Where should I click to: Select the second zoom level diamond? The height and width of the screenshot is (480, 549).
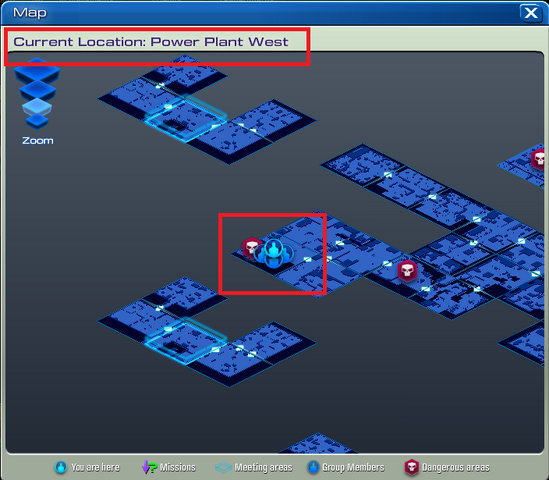coord(37,90)
